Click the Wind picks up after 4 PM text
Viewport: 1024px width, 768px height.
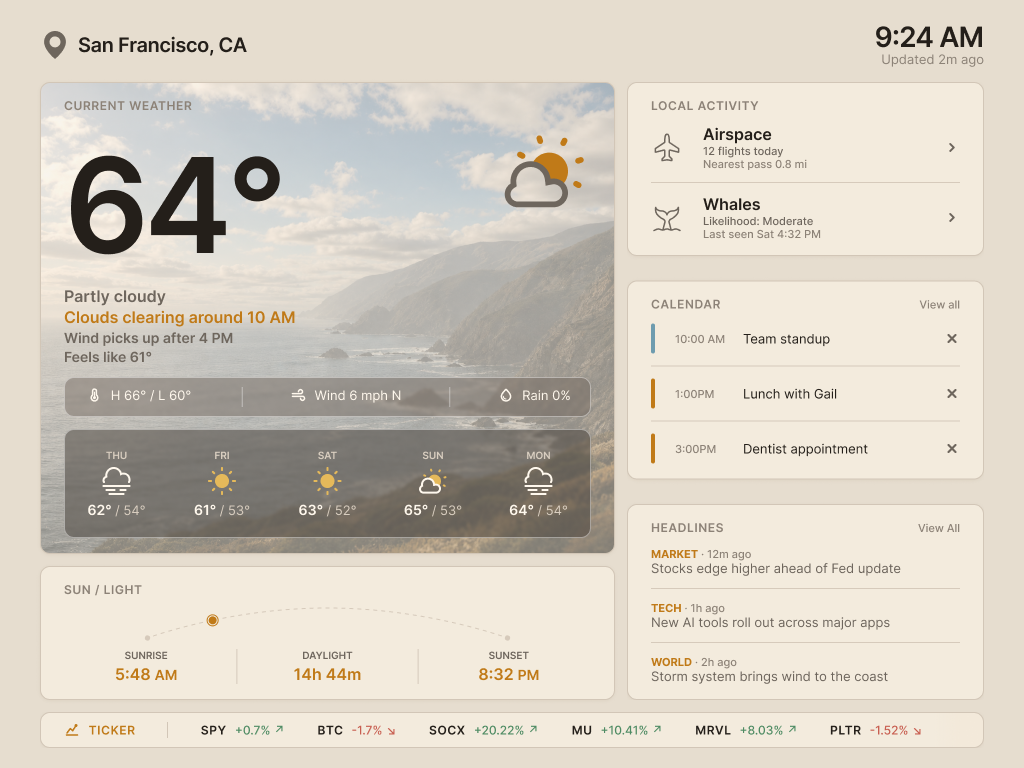(148, 338)
